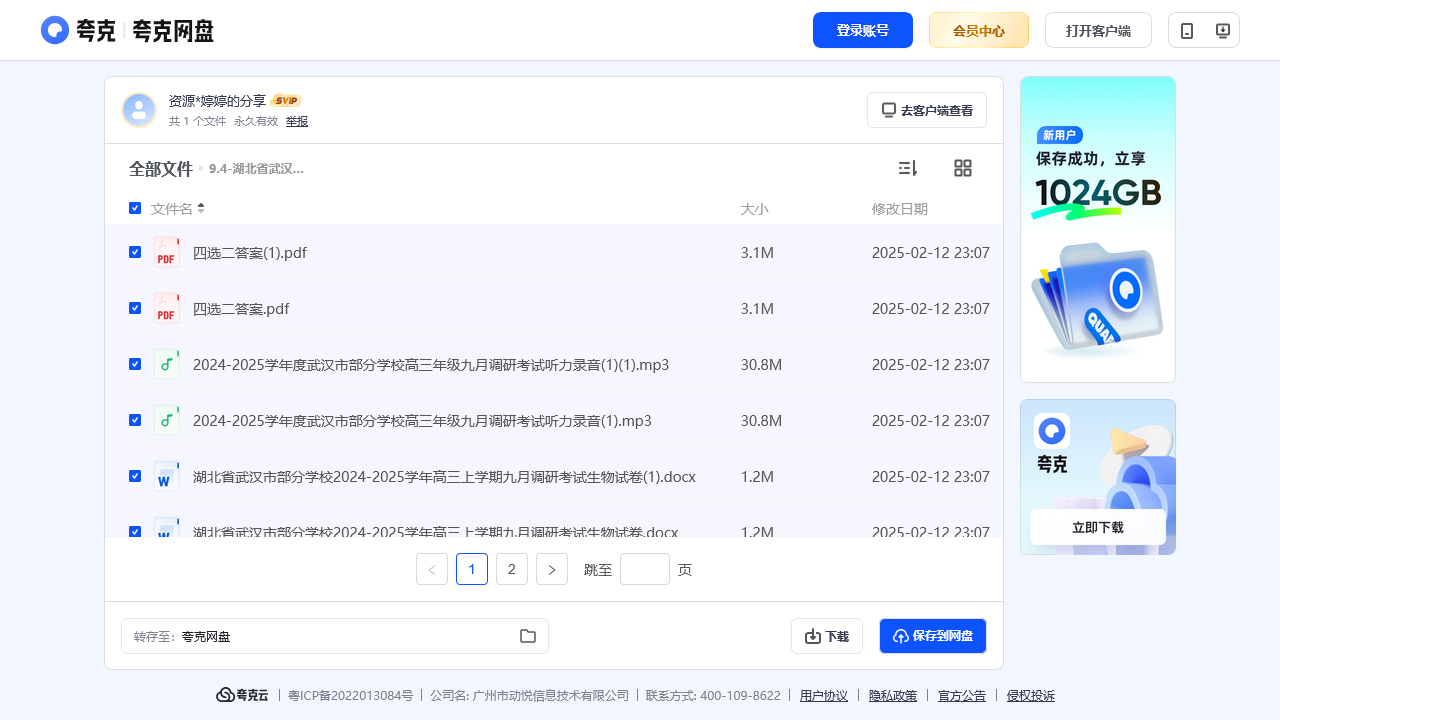The image size is (1452, 720).
Task: Click the 全部文件 breadcrumb
Action: pos(161,169)
